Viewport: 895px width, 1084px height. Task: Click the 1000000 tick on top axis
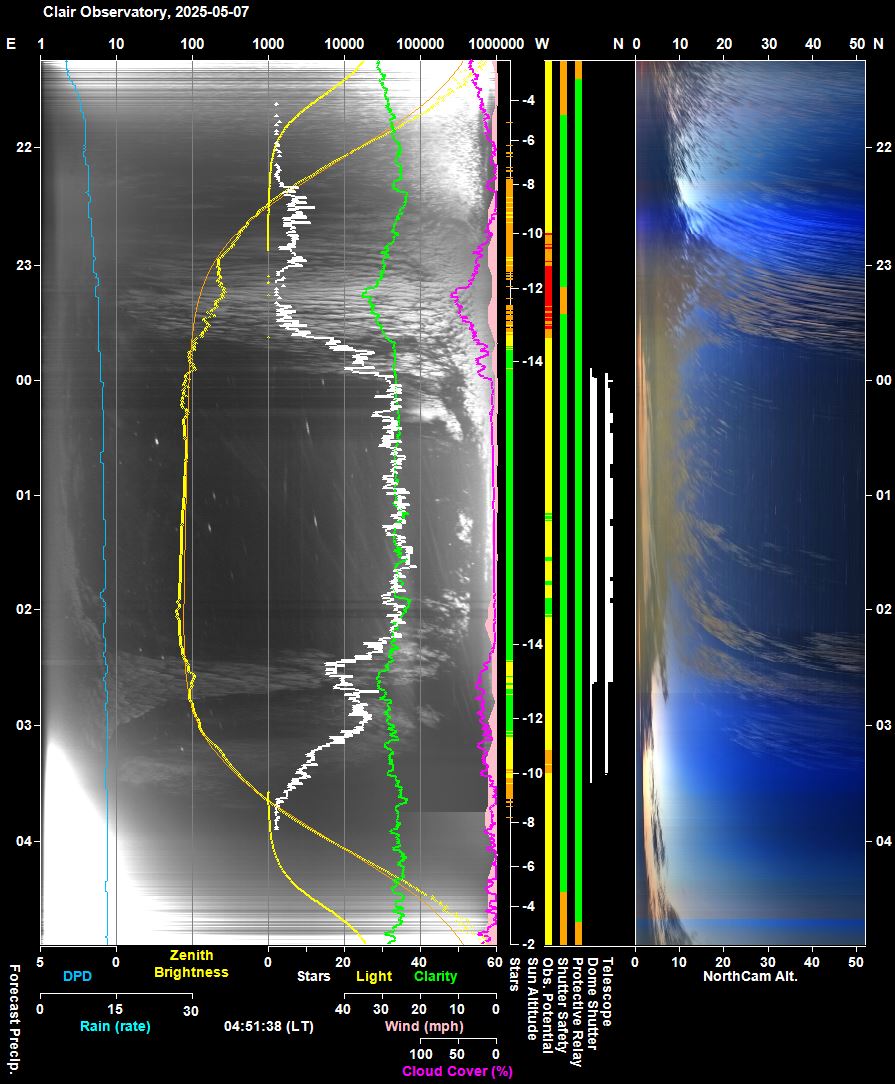pos(495,44)
